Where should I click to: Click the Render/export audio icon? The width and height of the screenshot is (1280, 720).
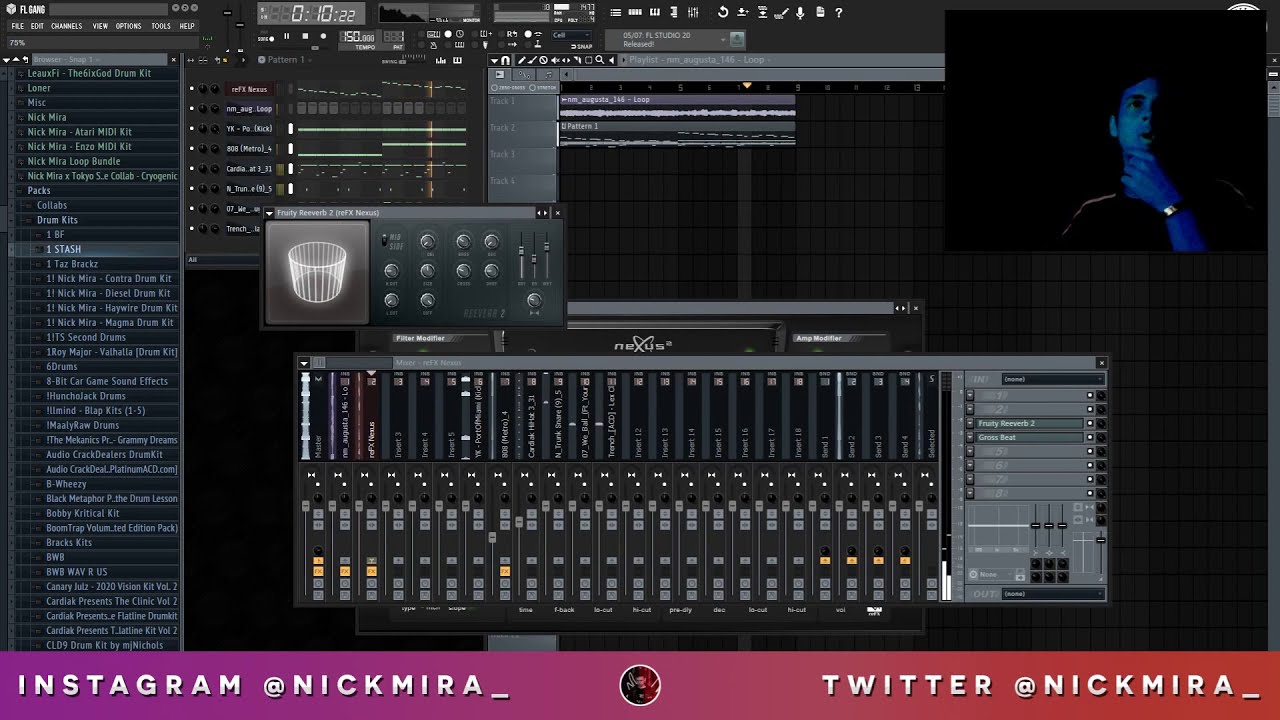(x=762, y=12)
